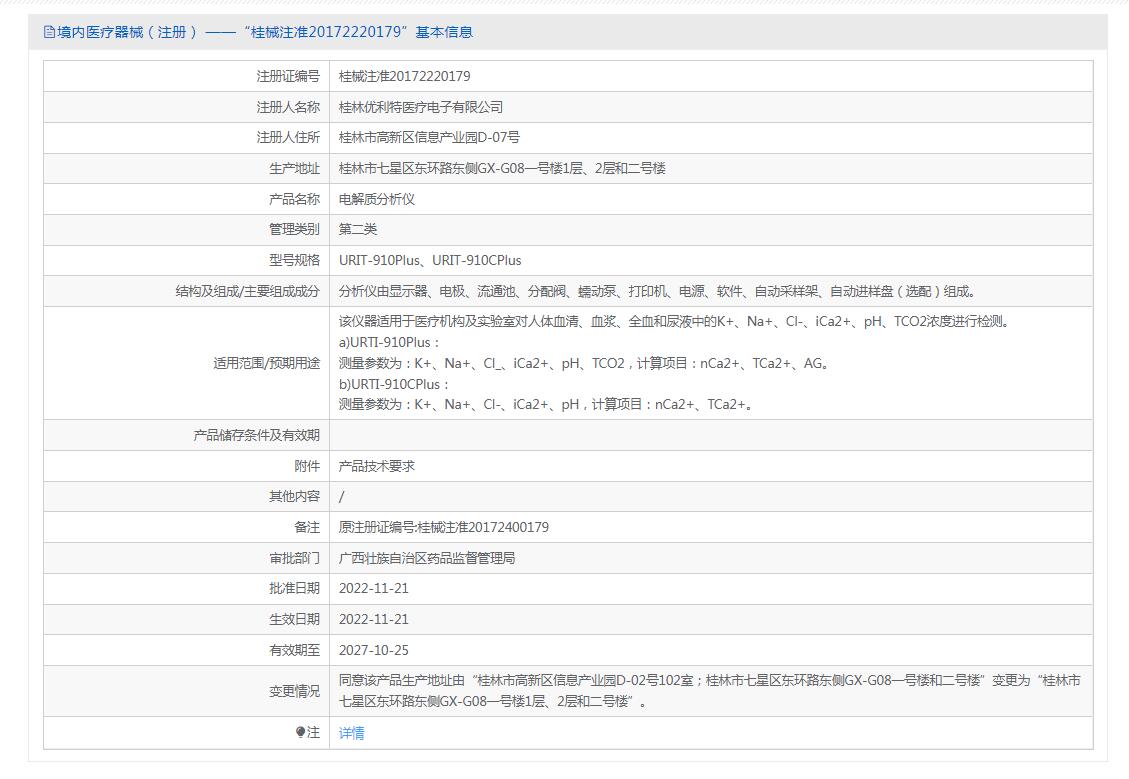Screen dimensions: 1129x779
Task: Click the empty 产品储存条件及有效期 value cell
Action: pos(710,435)
